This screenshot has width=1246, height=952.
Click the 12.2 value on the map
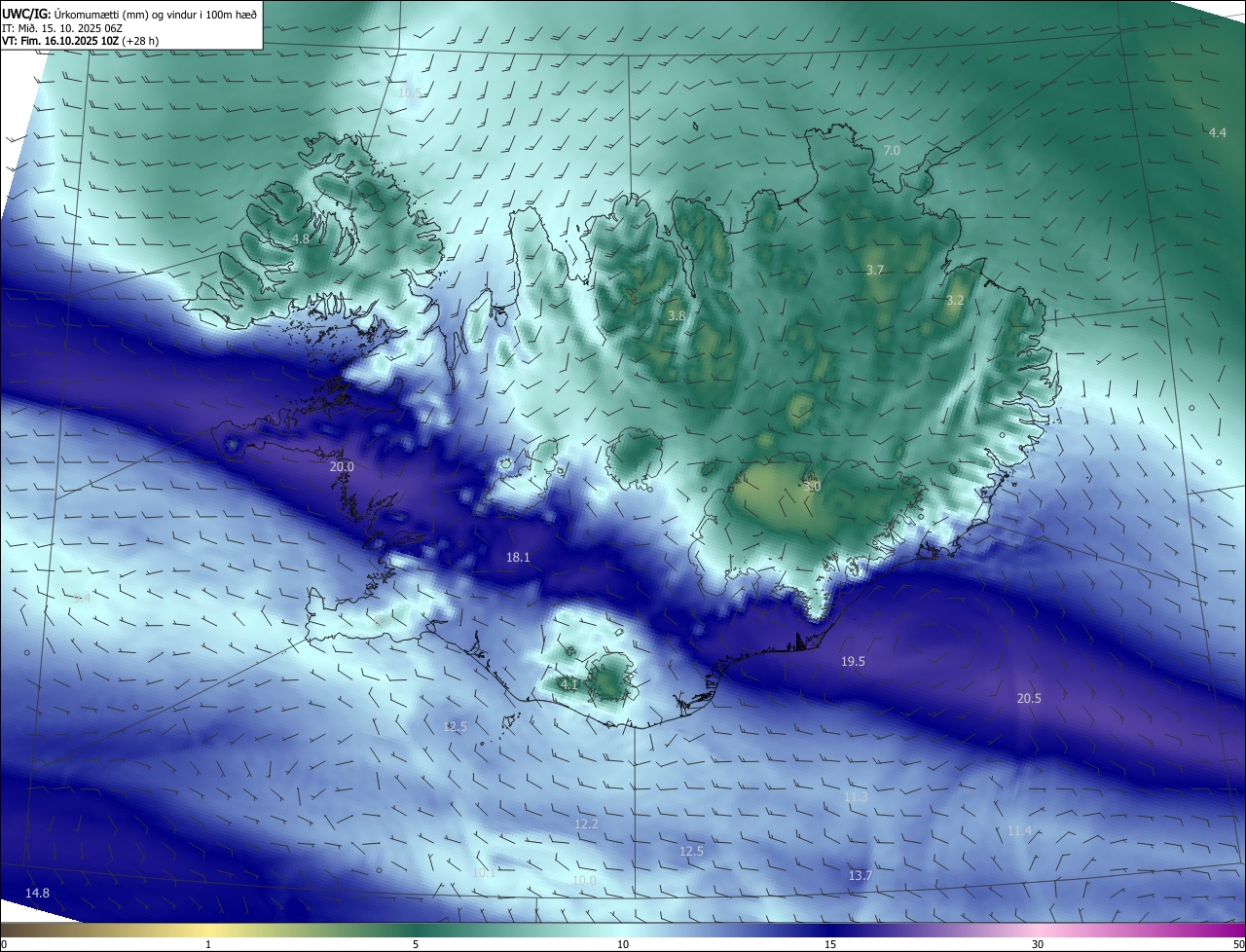(586, 824)
